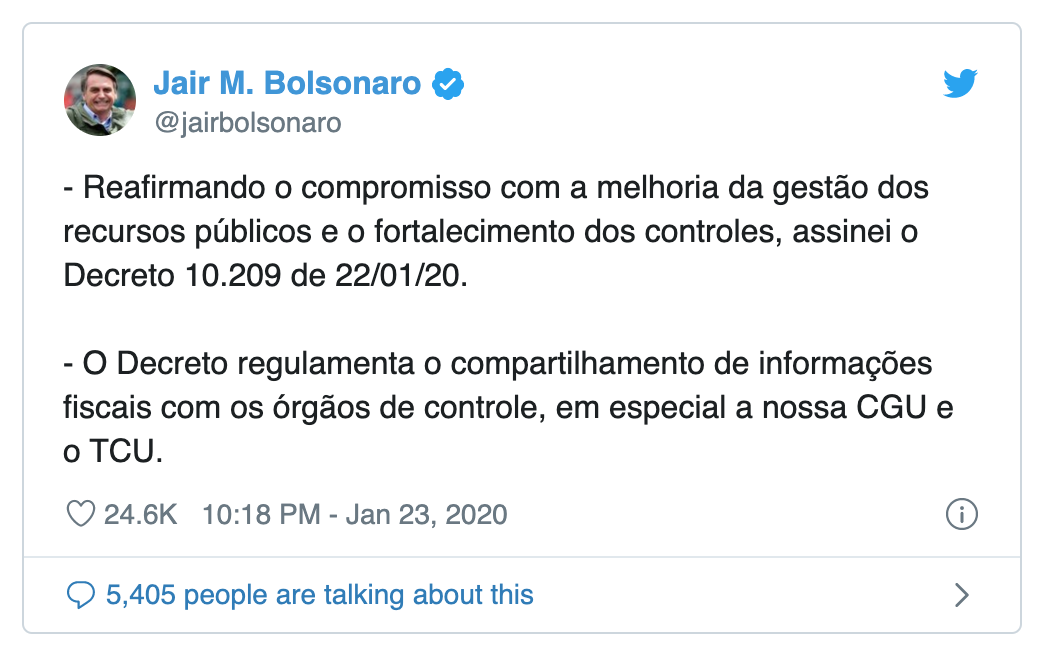Open the tweet info icon
This screenshot has width=1046, height=652.
click(x=960, y=515)
